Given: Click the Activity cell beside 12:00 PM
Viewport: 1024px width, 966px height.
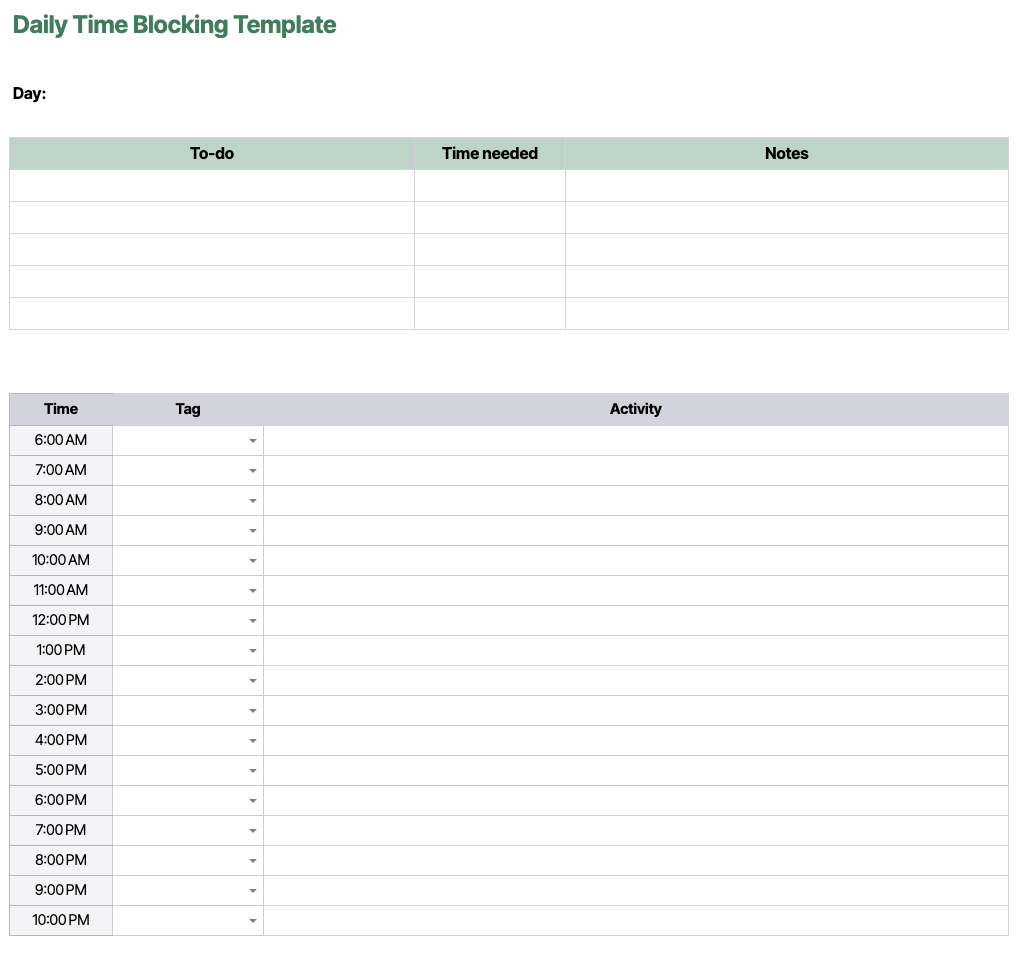Looking at the screenshot, I should pos(636,620).
